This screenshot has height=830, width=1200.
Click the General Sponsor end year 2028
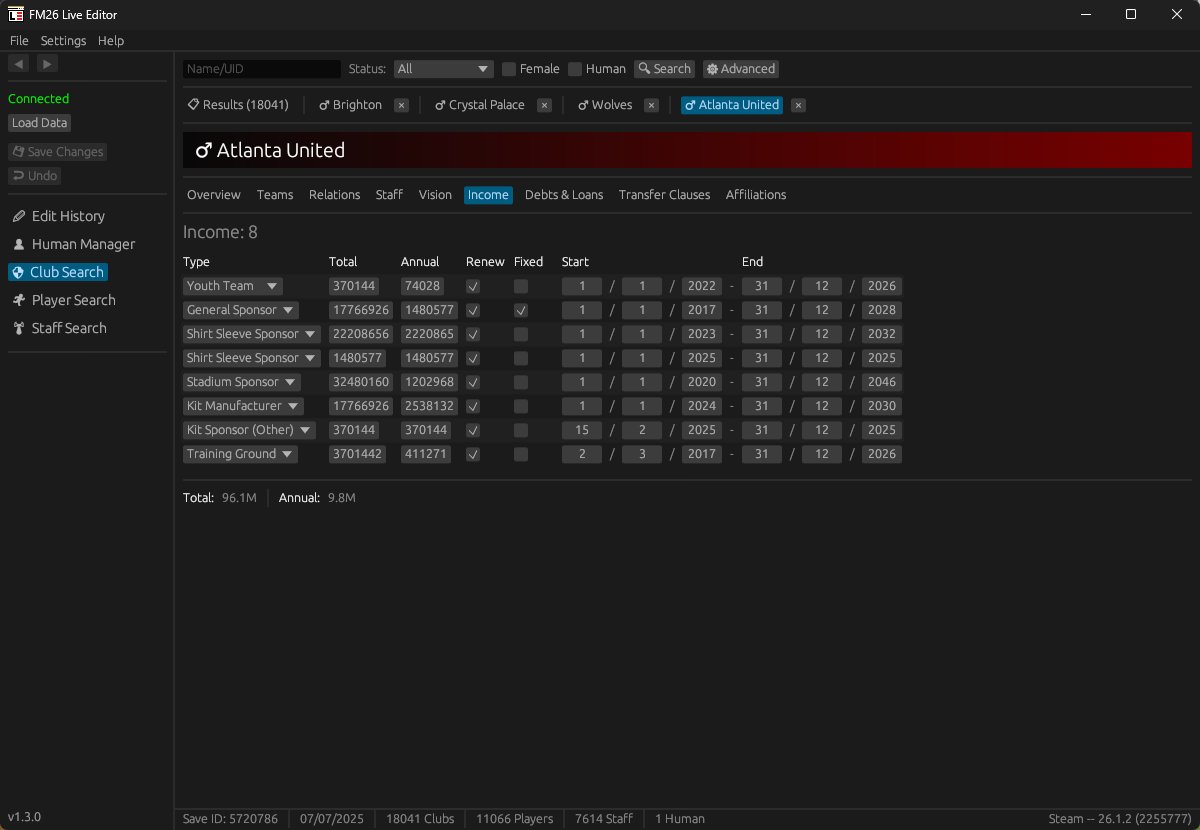point(882,310)
